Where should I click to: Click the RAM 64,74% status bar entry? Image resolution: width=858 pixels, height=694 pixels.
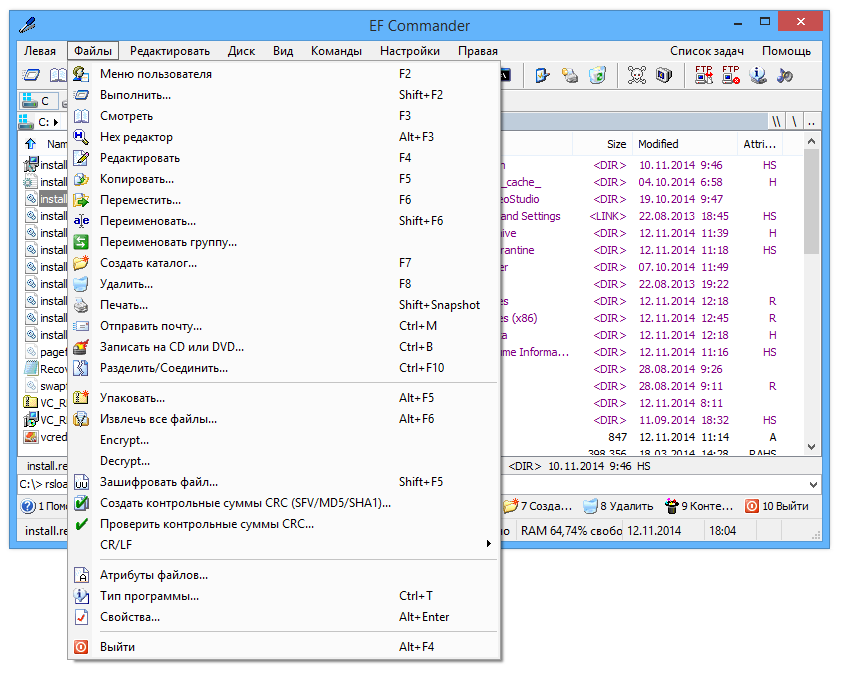point(570,531)
